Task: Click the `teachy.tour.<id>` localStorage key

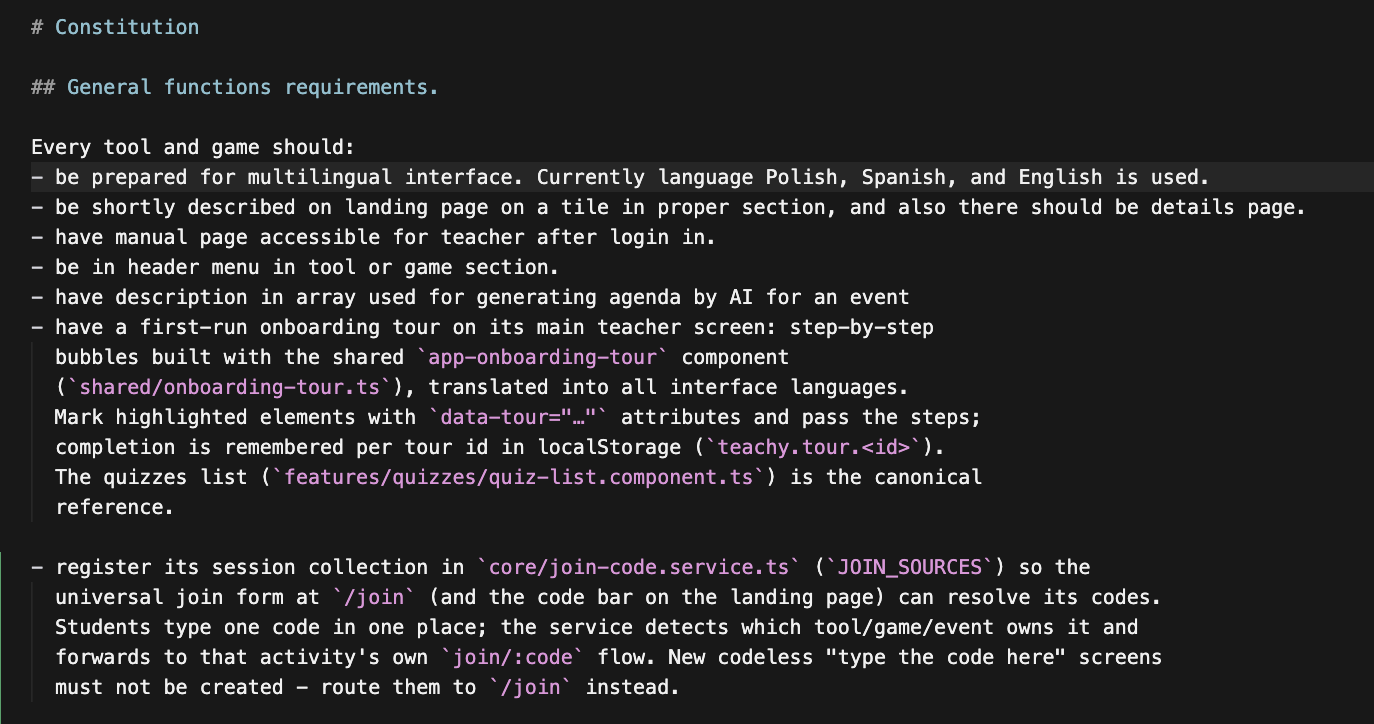Action: tap(813, 447)
